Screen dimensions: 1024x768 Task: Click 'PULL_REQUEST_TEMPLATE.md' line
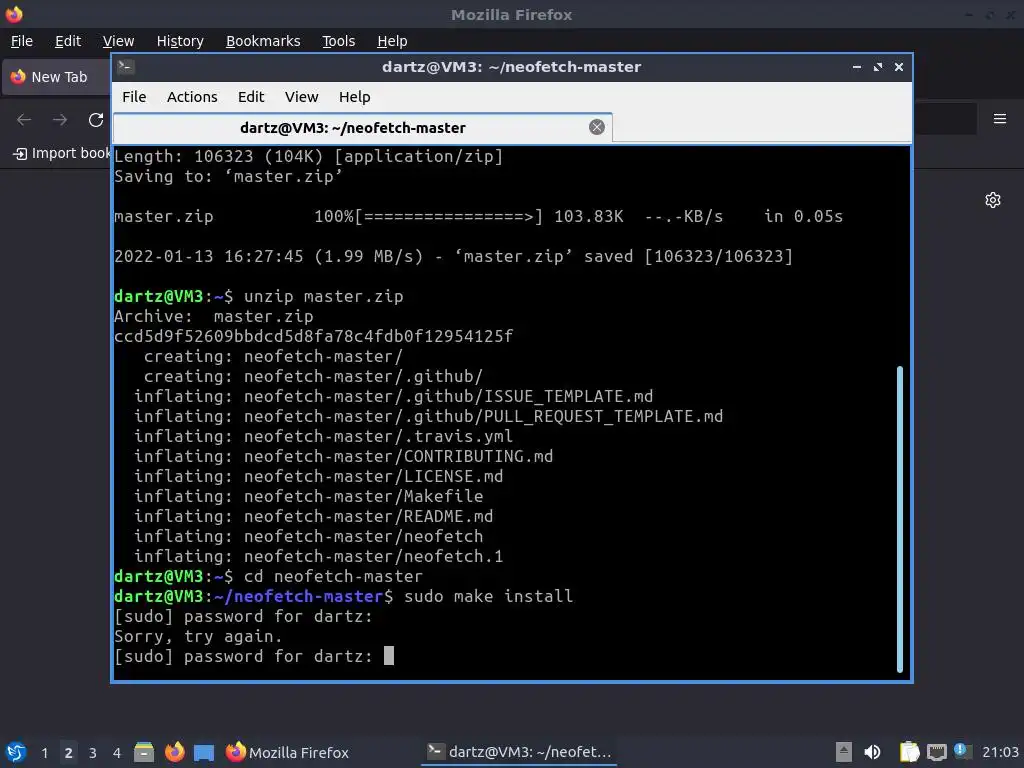pos(428,417)
